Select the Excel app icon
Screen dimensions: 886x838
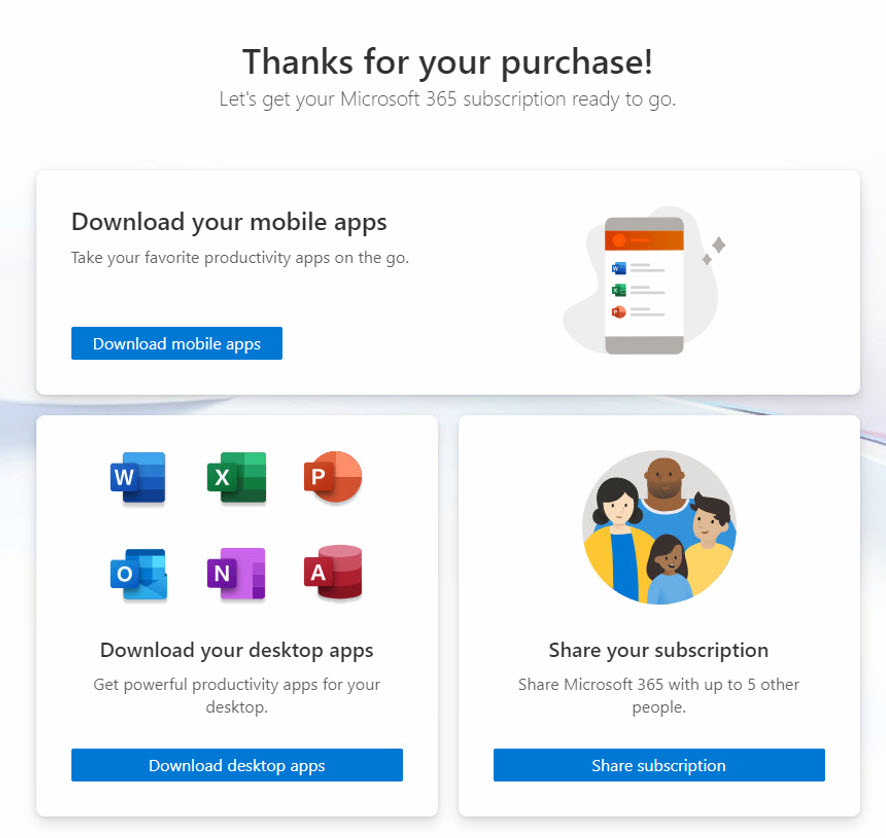(236, 478)
